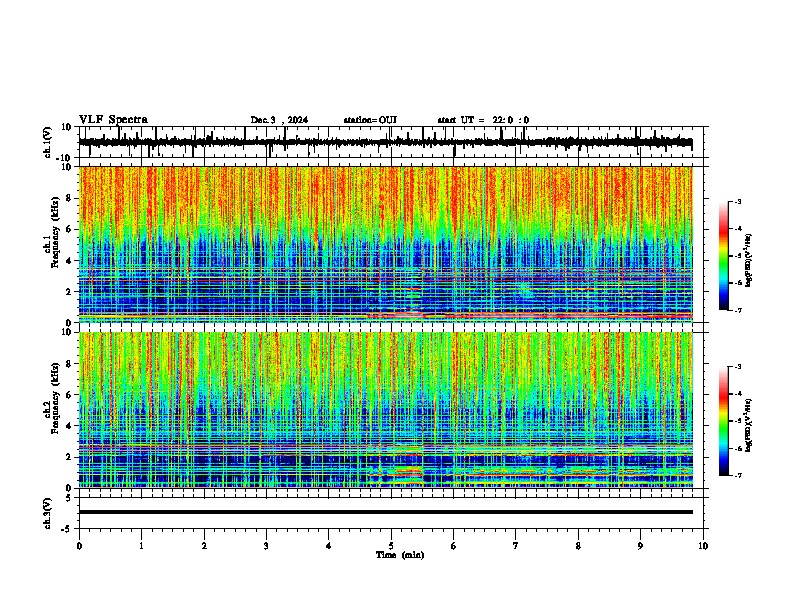Click the "6" kHz tick on ch.1 frequency axis

click(69, 229)
